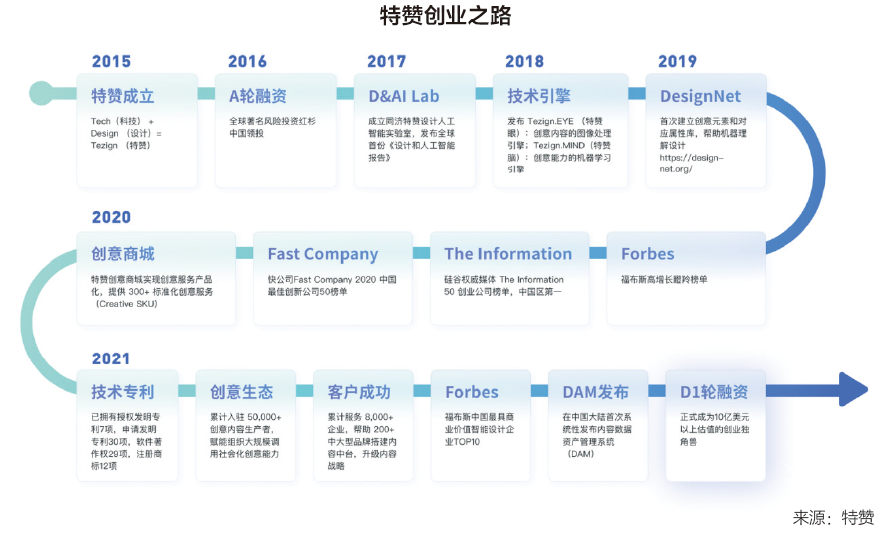
Task: Click the 2017 year label
Action: (386, 61)
